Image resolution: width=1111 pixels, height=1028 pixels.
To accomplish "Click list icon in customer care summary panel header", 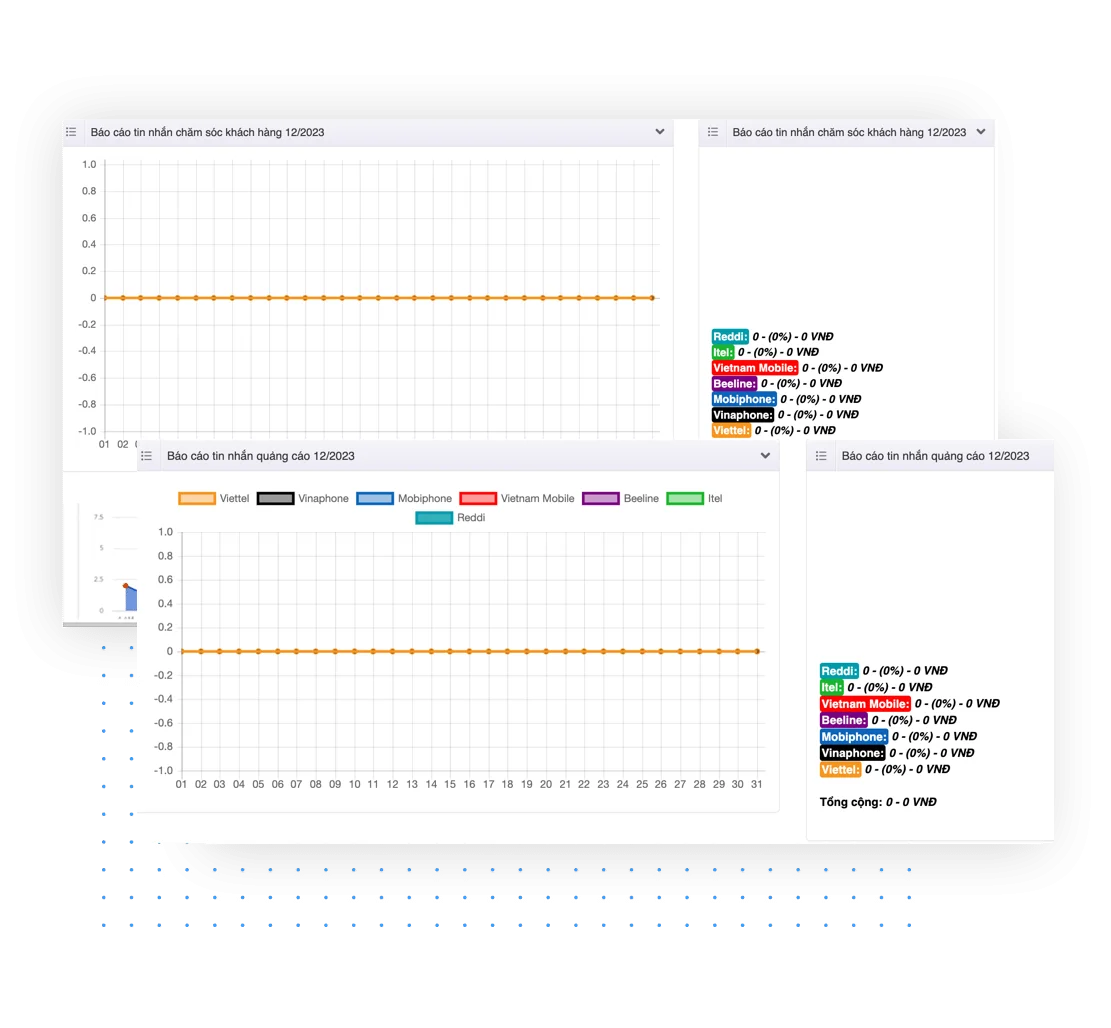I will tap(713, 132).
